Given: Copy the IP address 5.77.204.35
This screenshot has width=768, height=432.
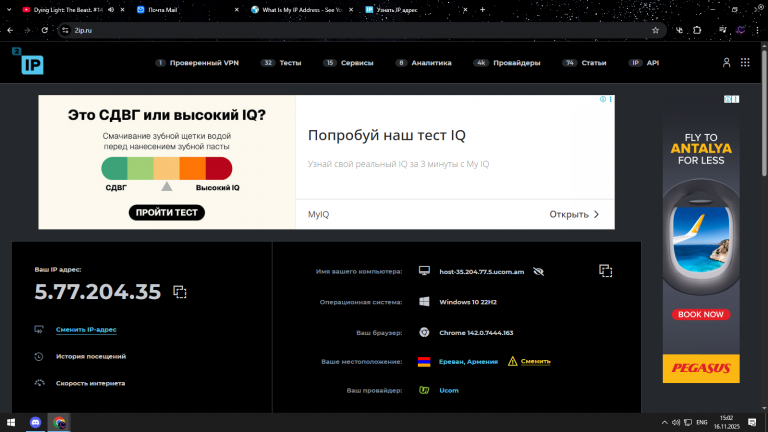Looking at the screenshot, I should click(180, 292).
